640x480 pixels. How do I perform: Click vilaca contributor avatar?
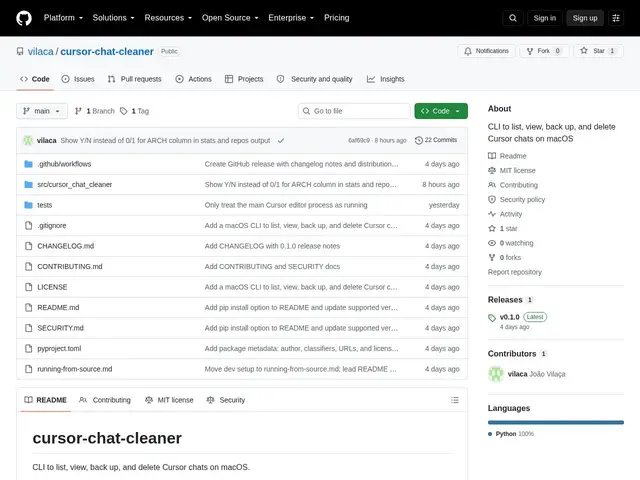496,374
